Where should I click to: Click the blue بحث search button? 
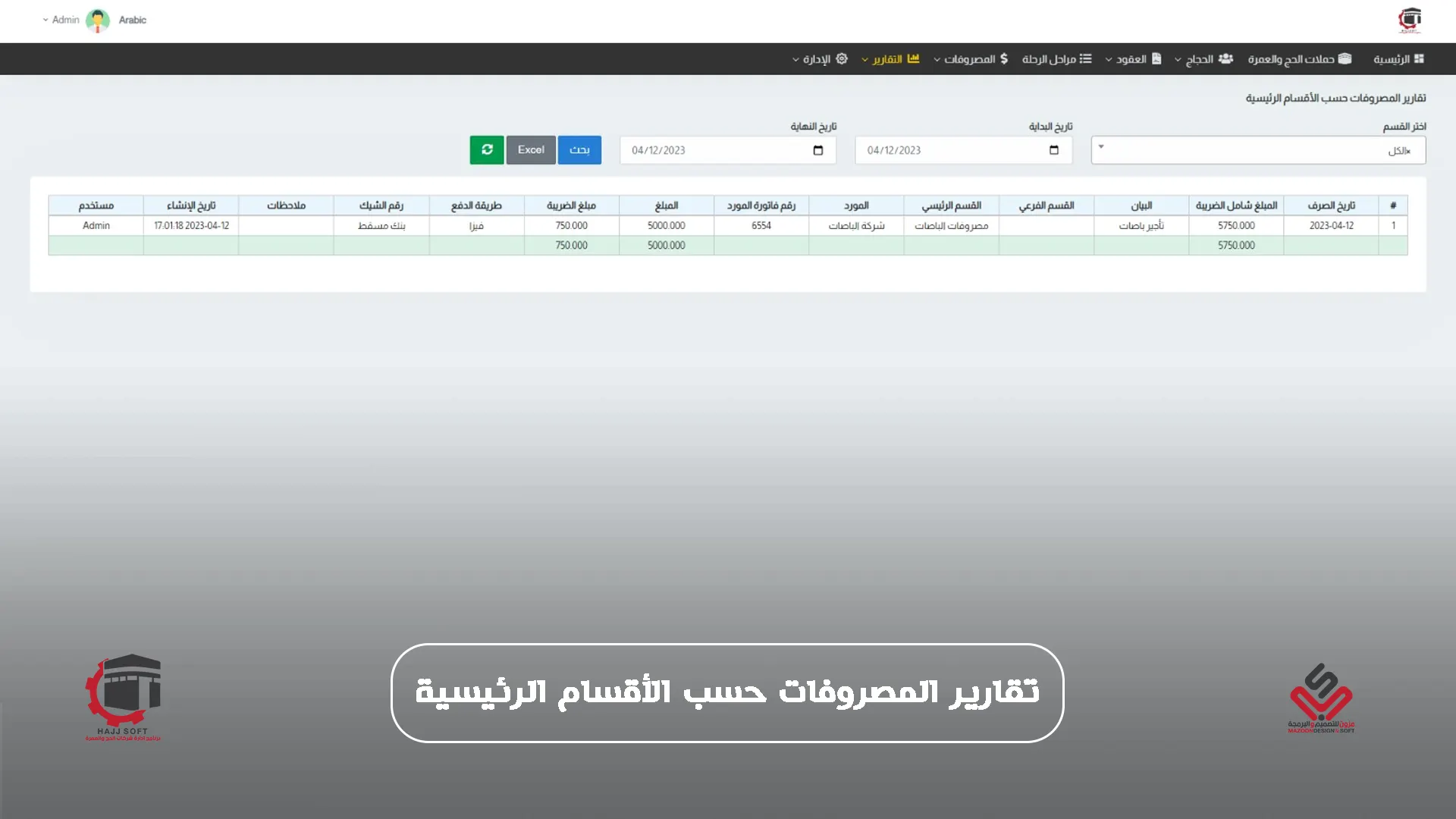tap(579, 150)
